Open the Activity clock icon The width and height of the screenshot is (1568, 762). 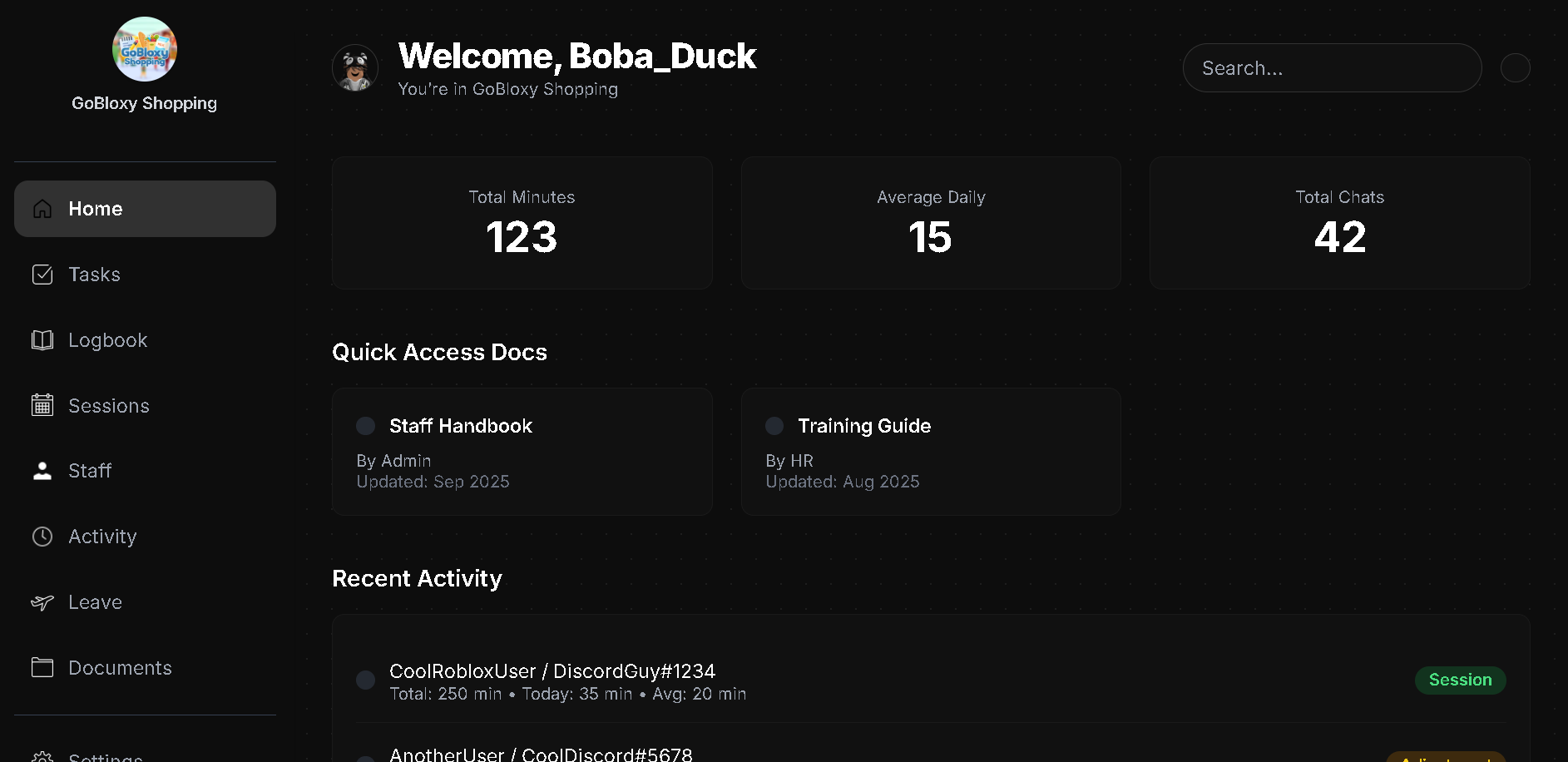(42, 536)
